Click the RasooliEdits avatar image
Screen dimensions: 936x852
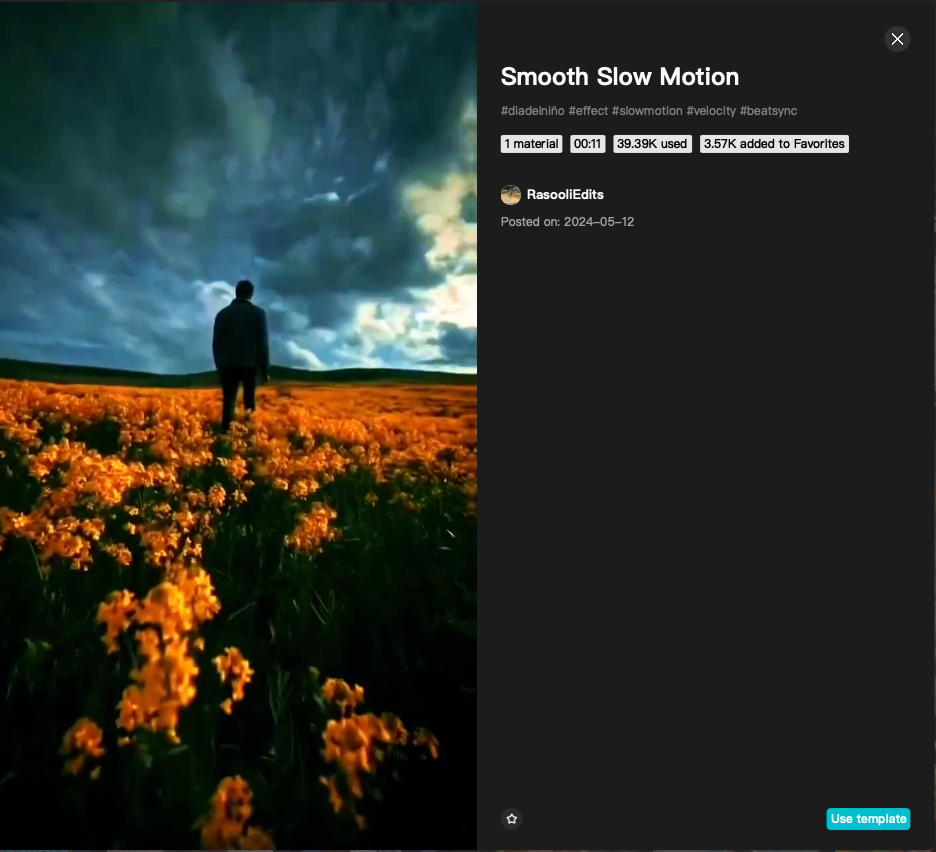click(510, 195)
